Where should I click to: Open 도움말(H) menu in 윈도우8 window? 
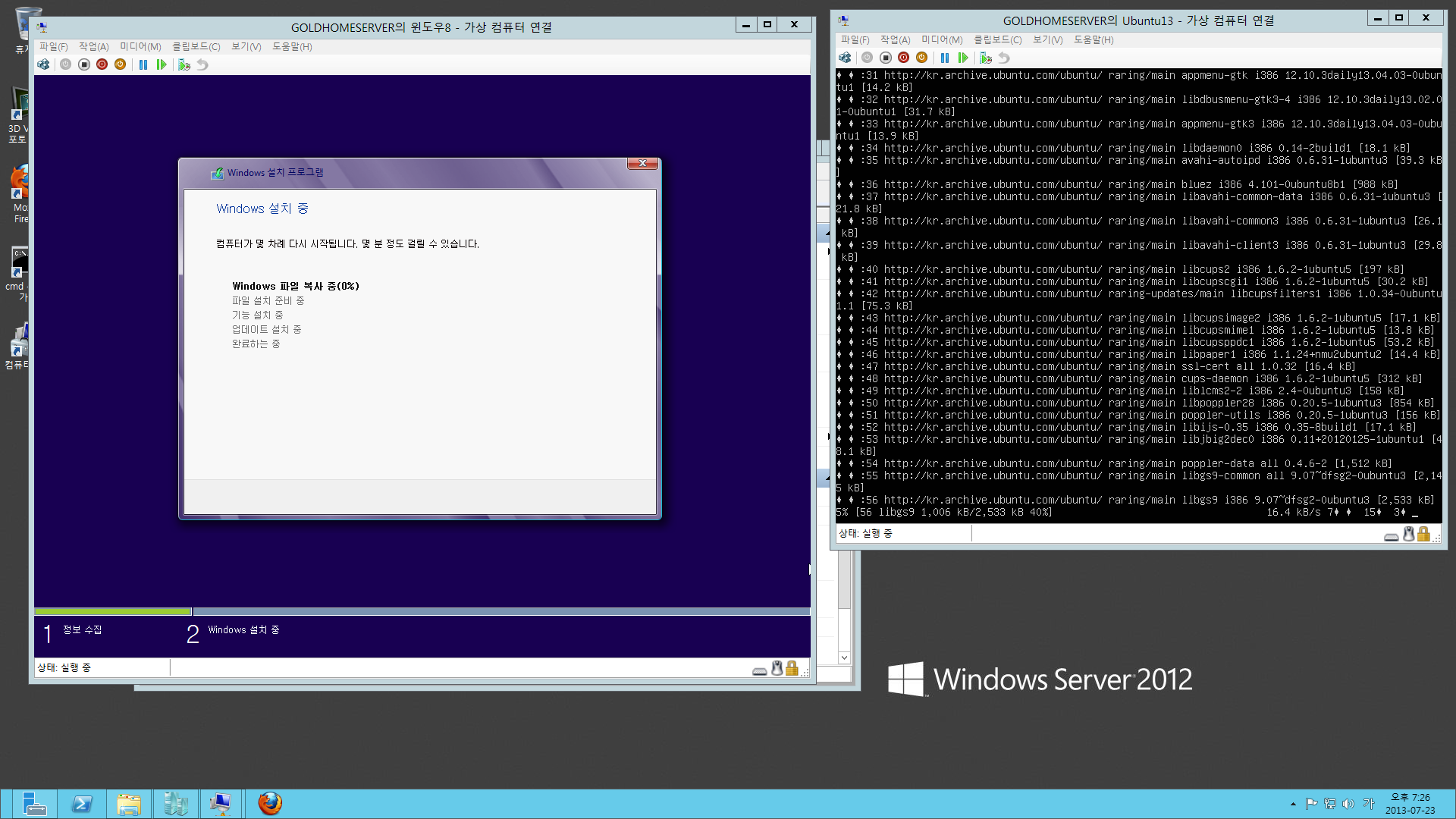pyautogui.click(x=292, y=47)
